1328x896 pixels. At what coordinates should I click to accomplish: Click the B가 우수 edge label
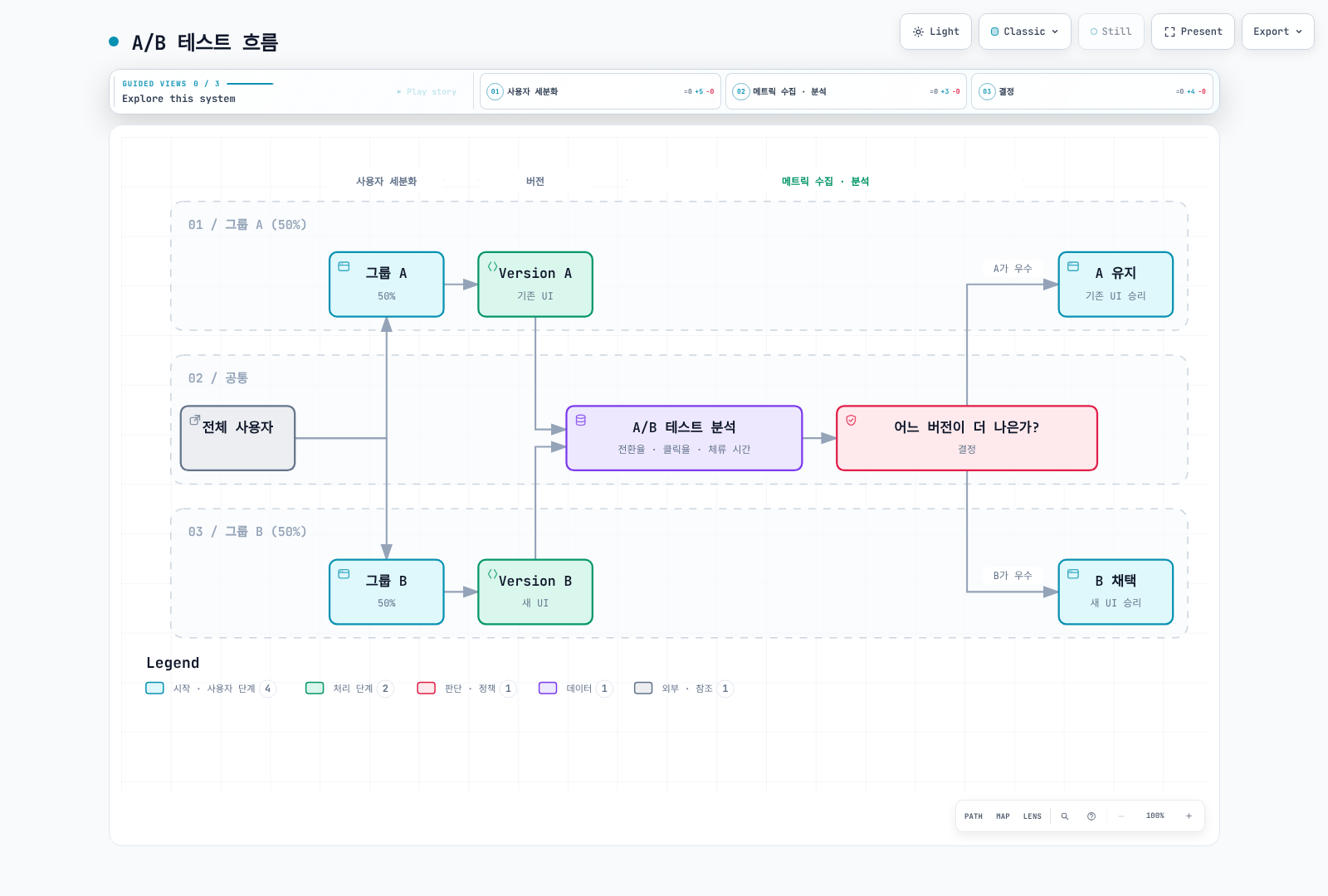pos(1013,576)
